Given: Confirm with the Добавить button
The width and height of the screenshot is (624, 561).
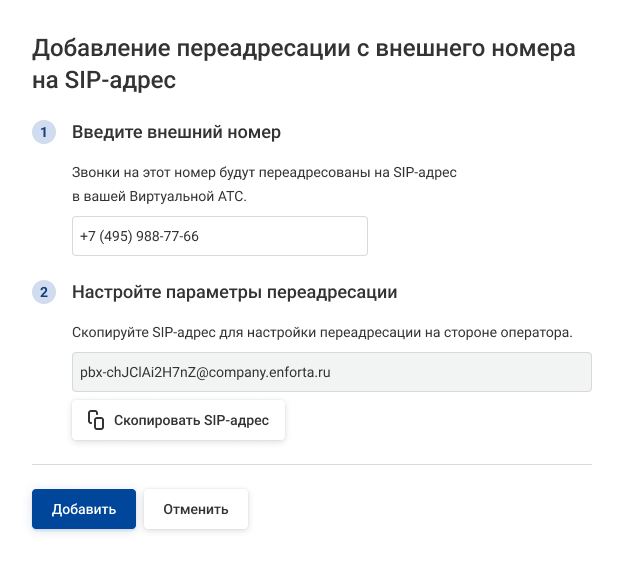Looking at the screenshot, I should coord(84,509).
